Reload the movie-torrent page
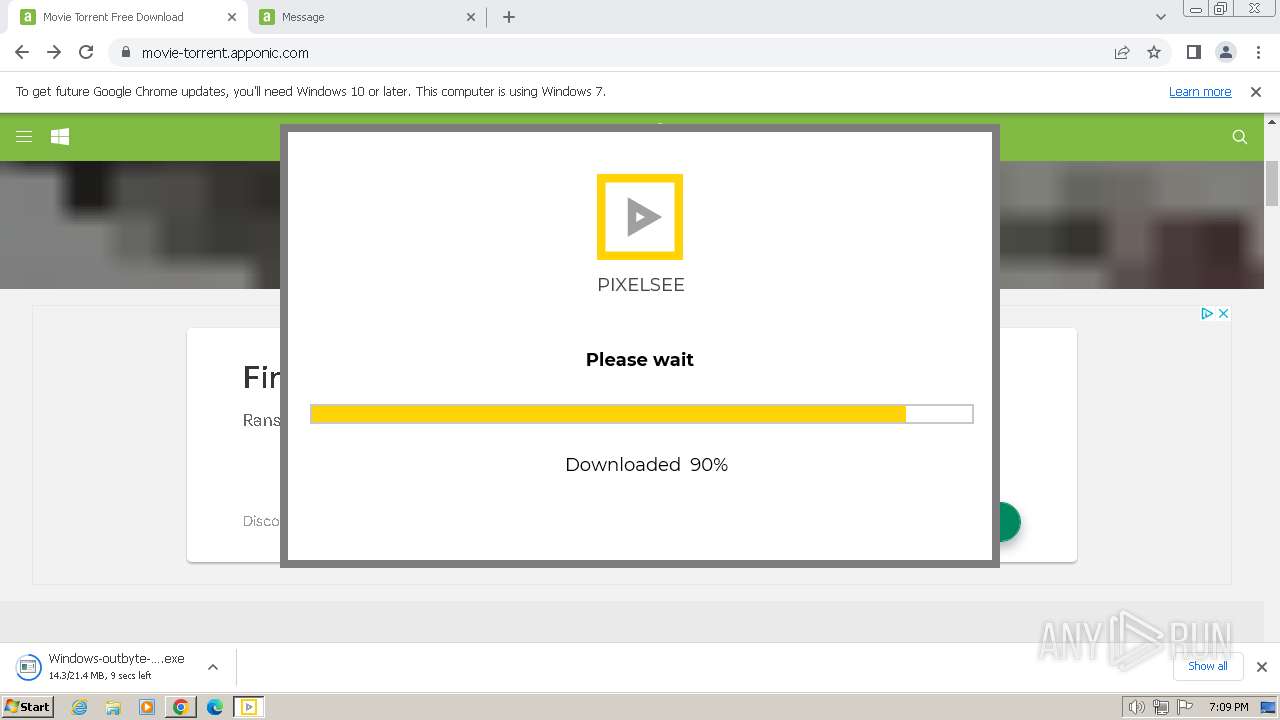1280x720 pixels. click(x=86, y=53)
